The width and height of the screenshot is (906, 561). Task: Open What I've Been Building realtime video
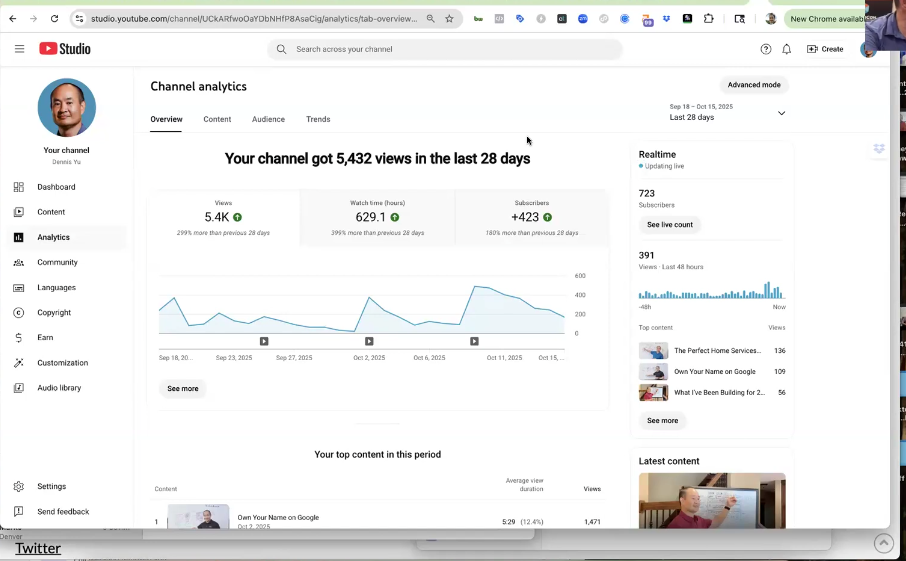[x=712, y=392]
